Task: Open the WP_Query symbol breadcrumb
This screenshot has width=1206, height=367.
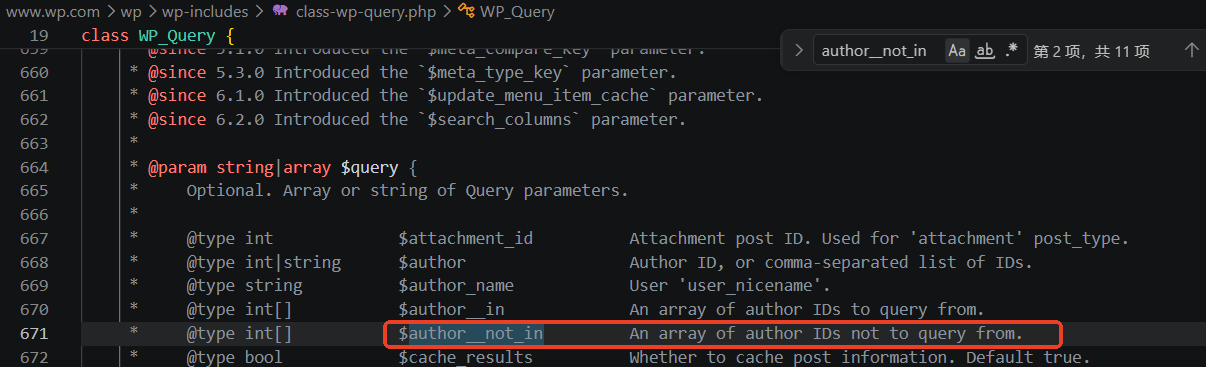Action: pos(518,13)
